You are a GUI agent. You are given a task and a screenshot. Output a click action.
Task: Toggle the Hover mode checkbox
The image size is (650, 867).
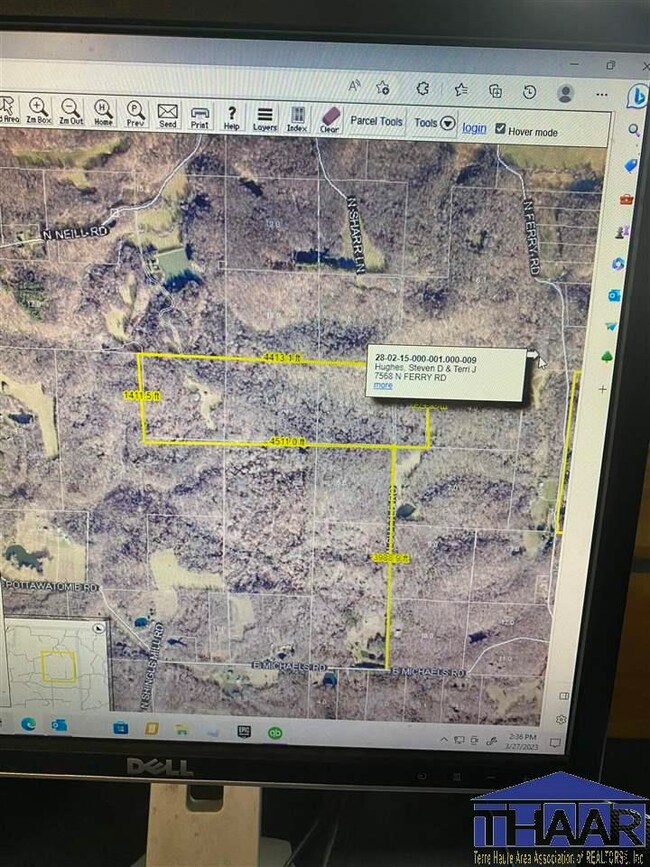(500, 130)
